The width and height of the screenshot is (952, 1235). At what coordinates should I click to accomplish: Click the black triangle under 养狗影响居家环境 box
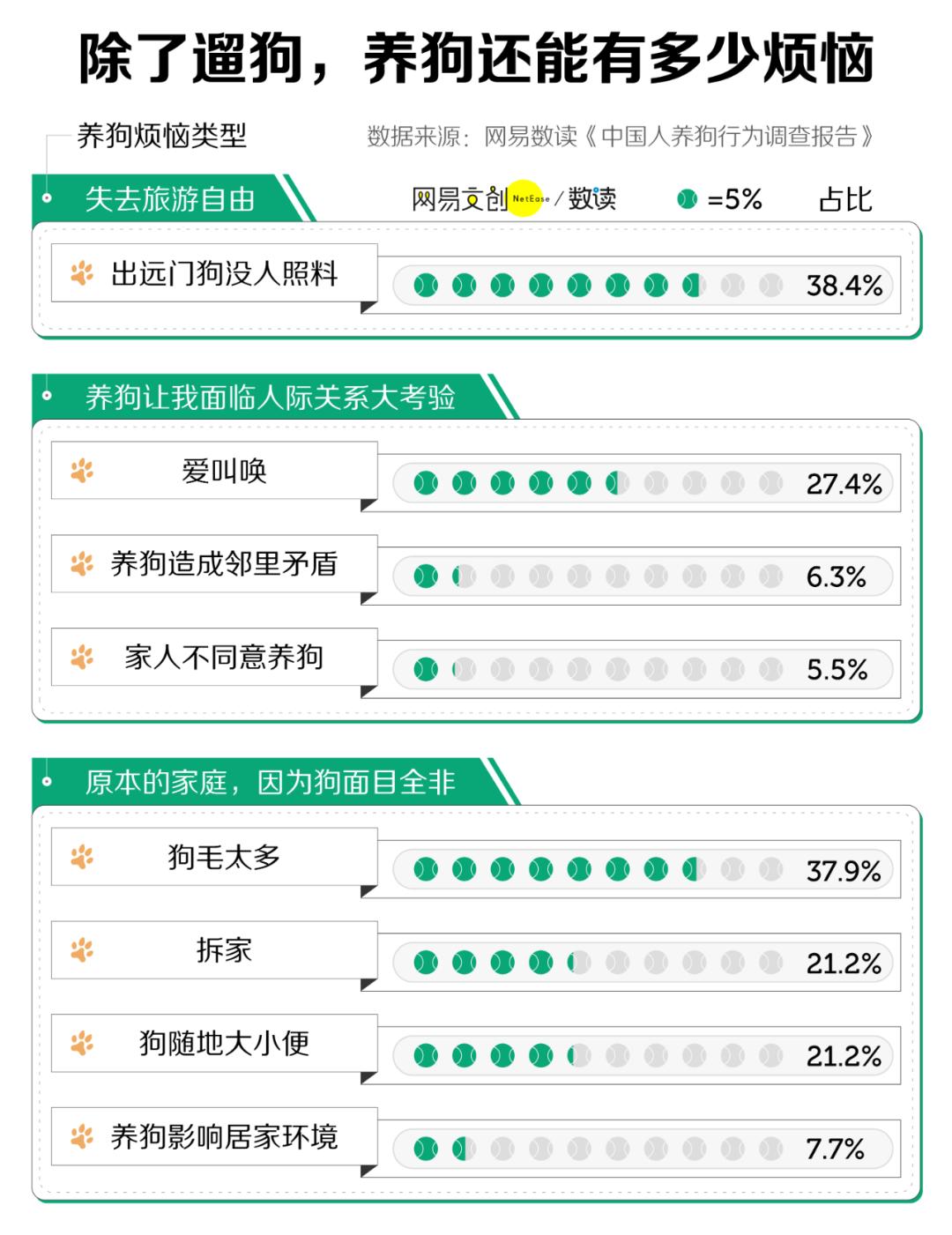pyautogui.click(x=368, y=1171)
